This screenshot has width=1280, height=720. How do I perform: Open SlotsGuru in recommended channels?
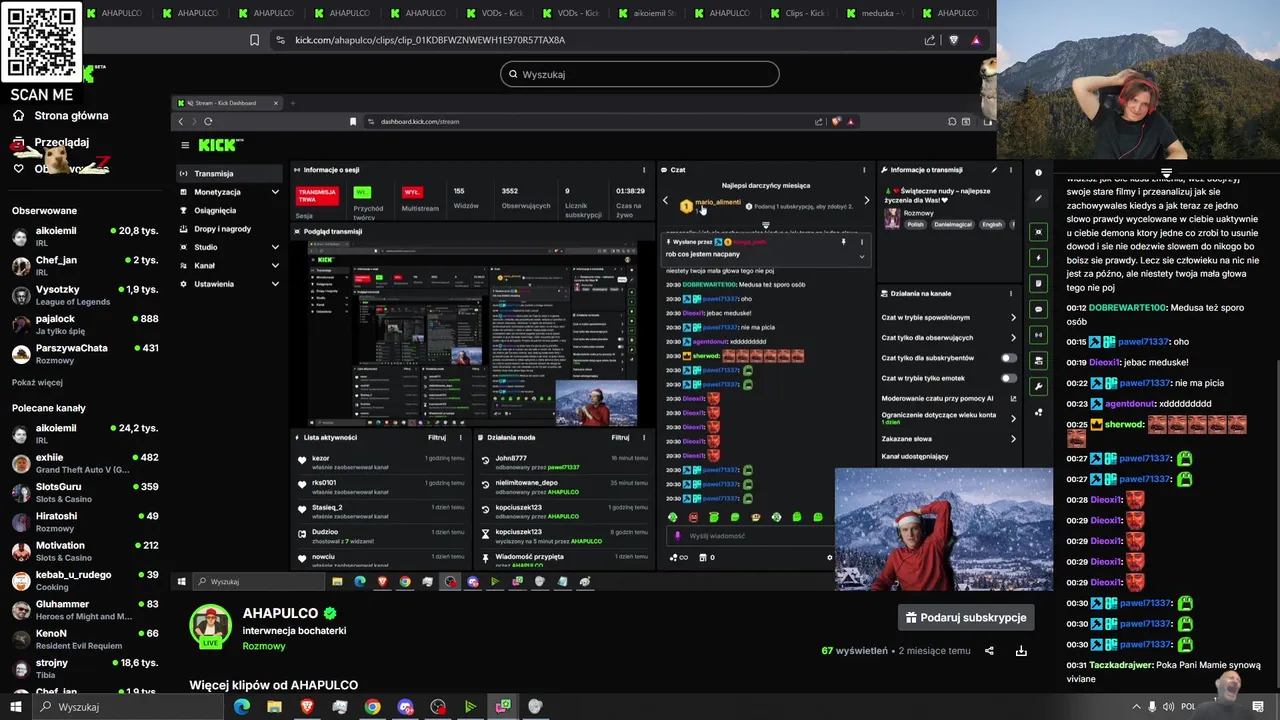point(85,492)
